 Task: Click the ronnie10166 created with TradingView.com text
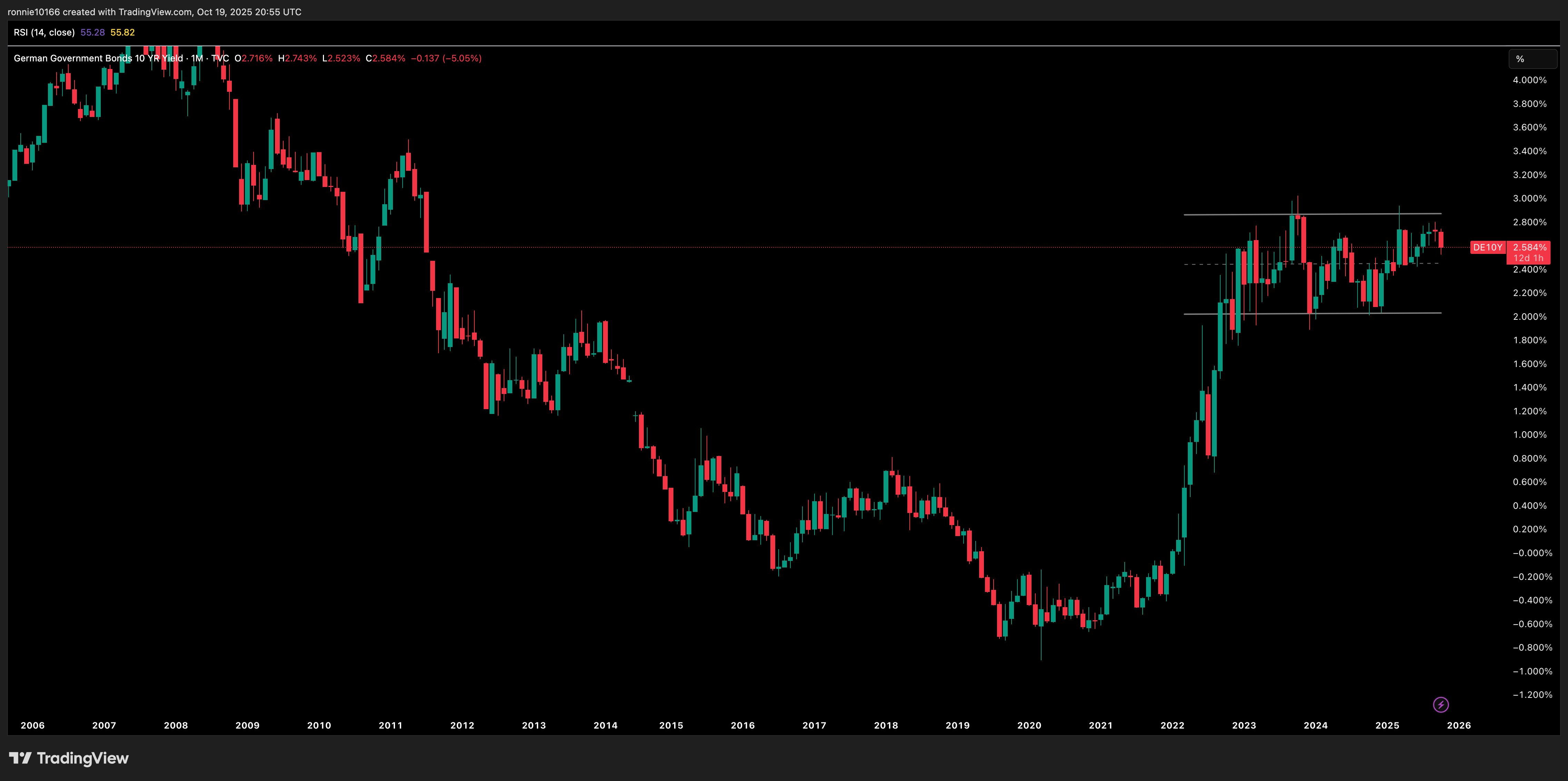point(154,12)
